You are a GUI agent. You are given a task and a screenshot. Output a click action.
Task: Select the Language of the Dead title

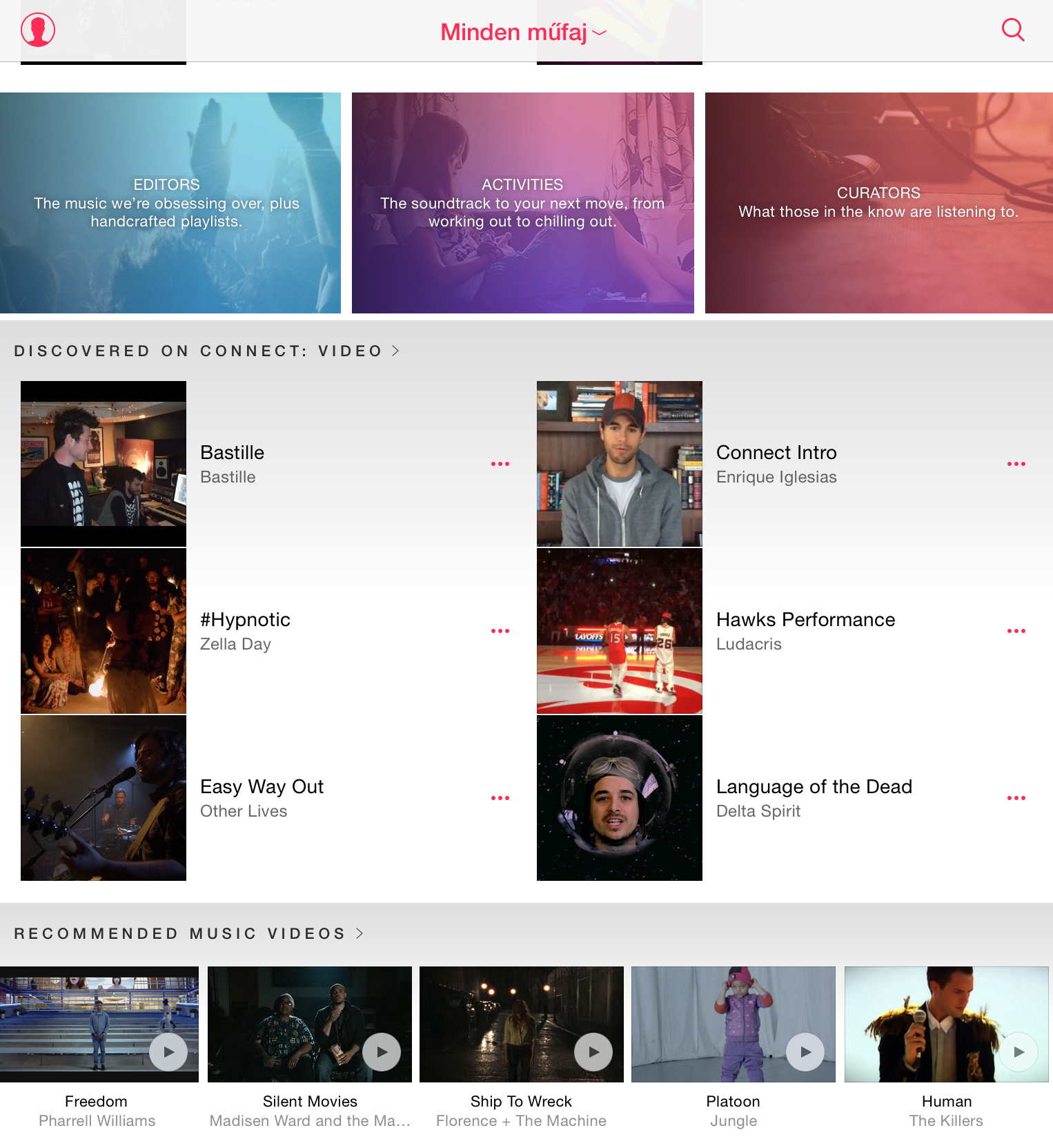pos(814,787)
